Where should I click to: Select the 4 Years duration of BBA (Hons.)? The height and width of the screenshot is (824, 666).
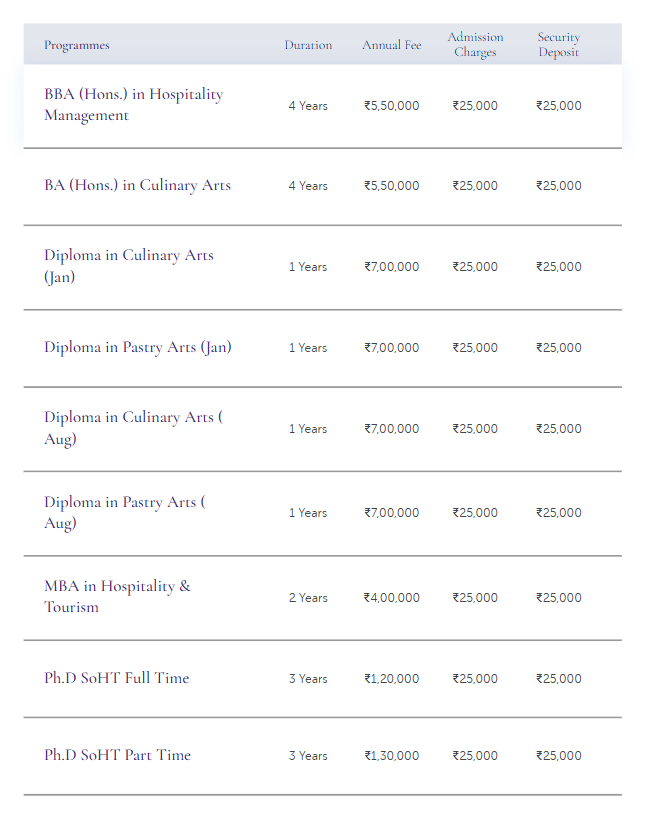tap(308, 106)
